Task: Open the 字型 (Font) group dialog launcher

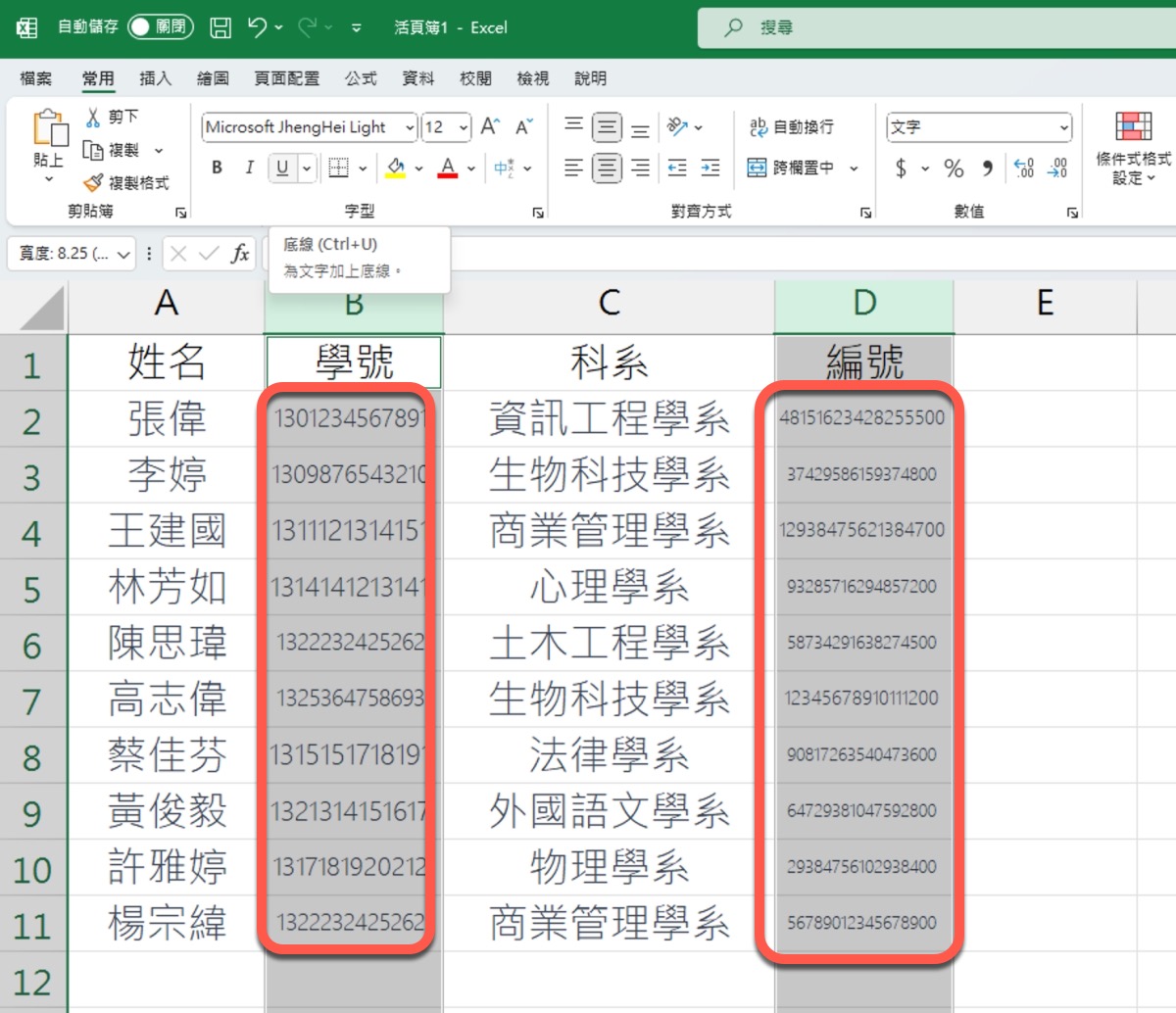Action: point(538,213)
